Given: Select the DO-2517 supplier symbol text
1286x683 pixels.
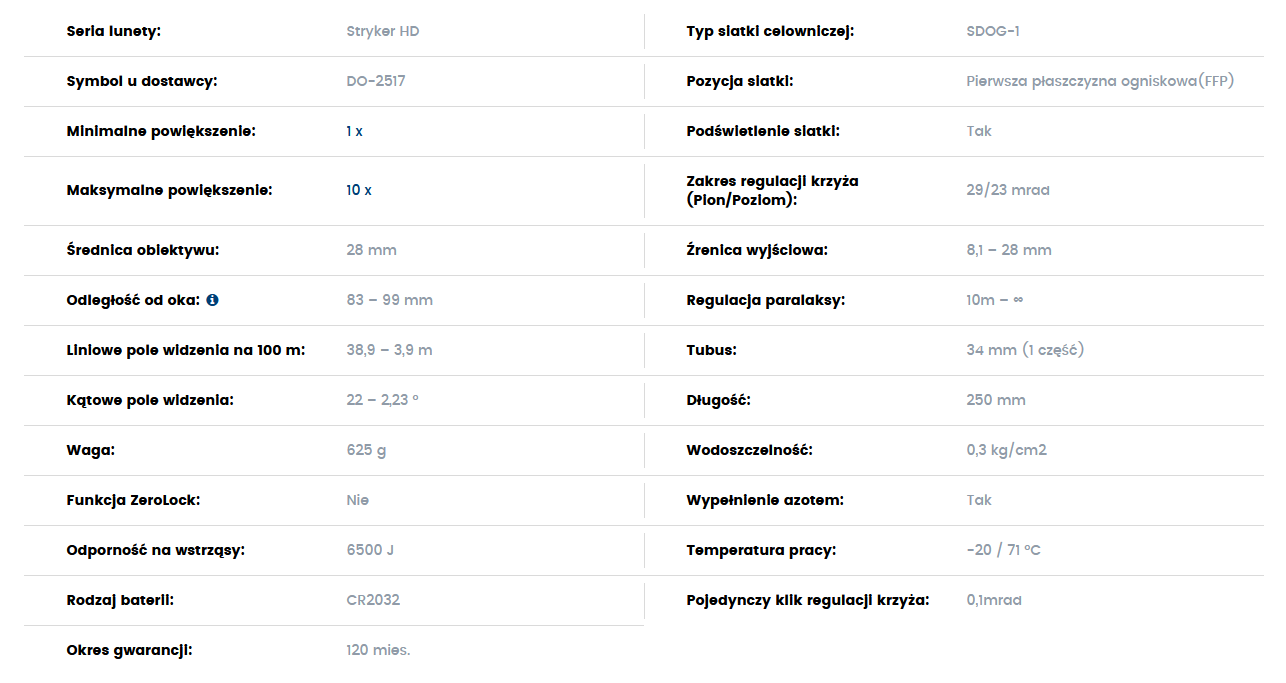Looking at the screenshot, I should 376,81.
